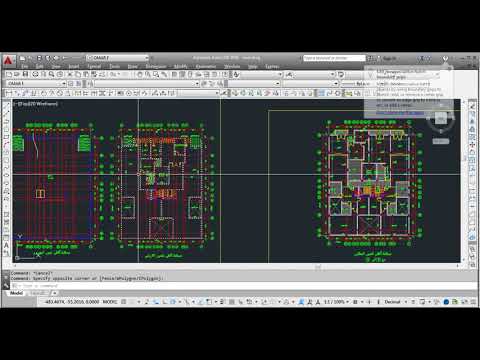Toggle Snap mode in status bar
The width and height of the screenshot is (480, 360).
[x=132, y=302]
